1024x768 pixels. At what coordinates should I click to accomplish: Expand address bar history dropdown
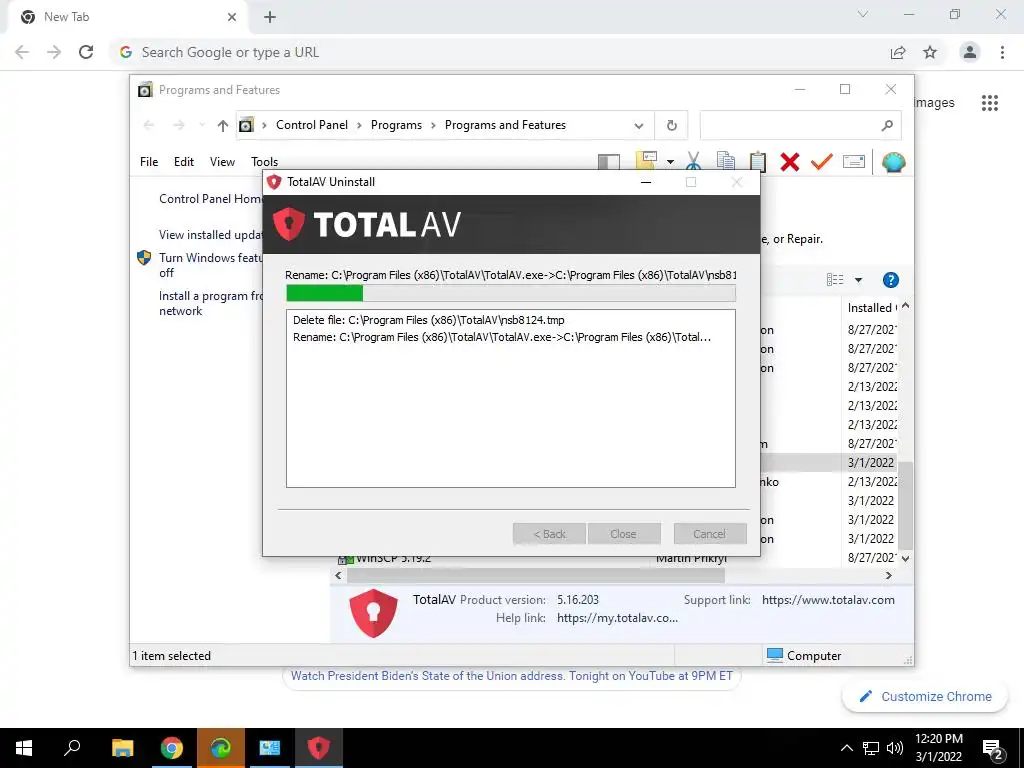click(x=639, y=125)
